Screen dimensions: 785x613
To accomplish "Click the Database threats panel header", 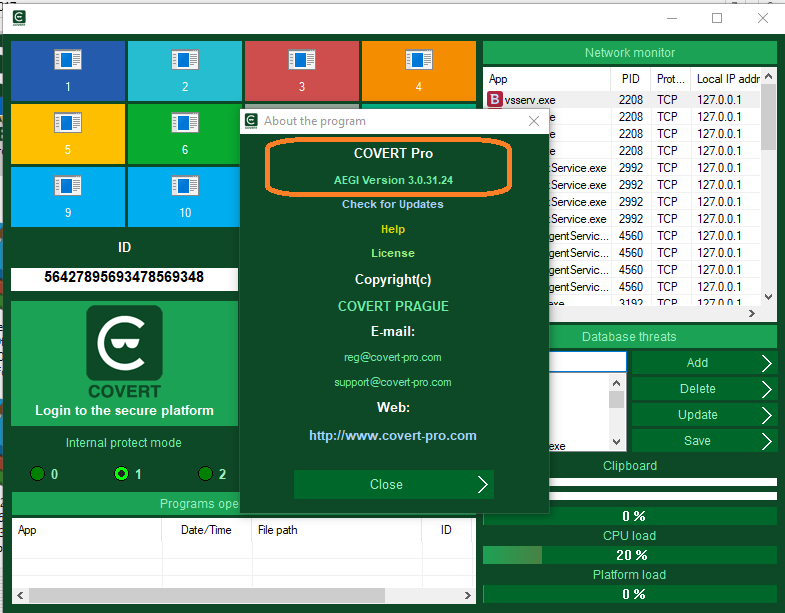I will (x=663, y=337).
